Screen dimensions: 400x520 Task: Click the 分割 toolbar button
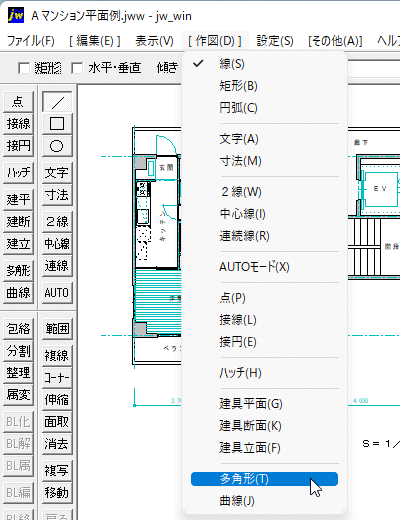click(x=18, y=351)
